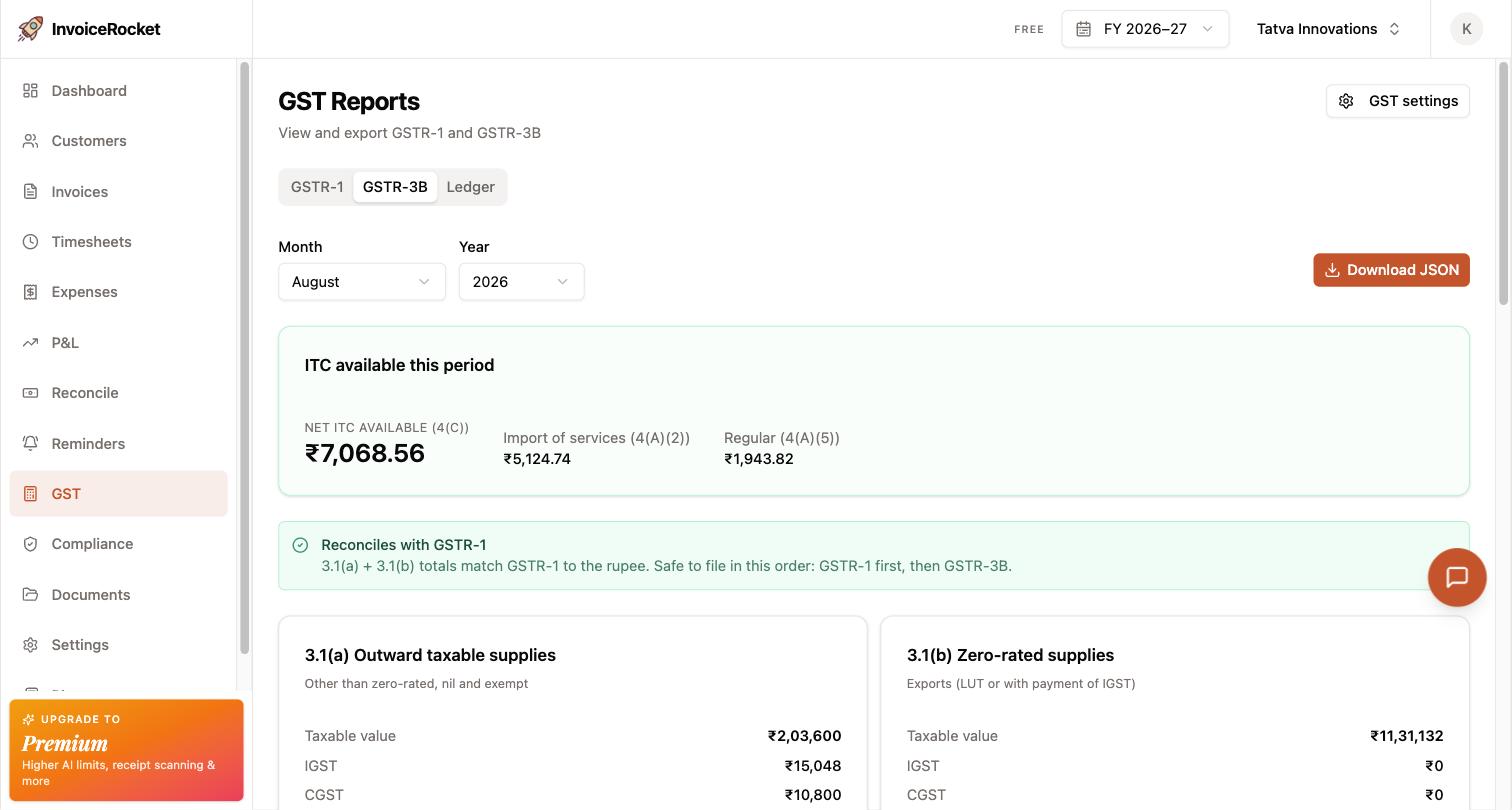The width and height of the screenshot is (1512, 810).
Task: Click the sidebar scrollbar
Action: point(244,358)
